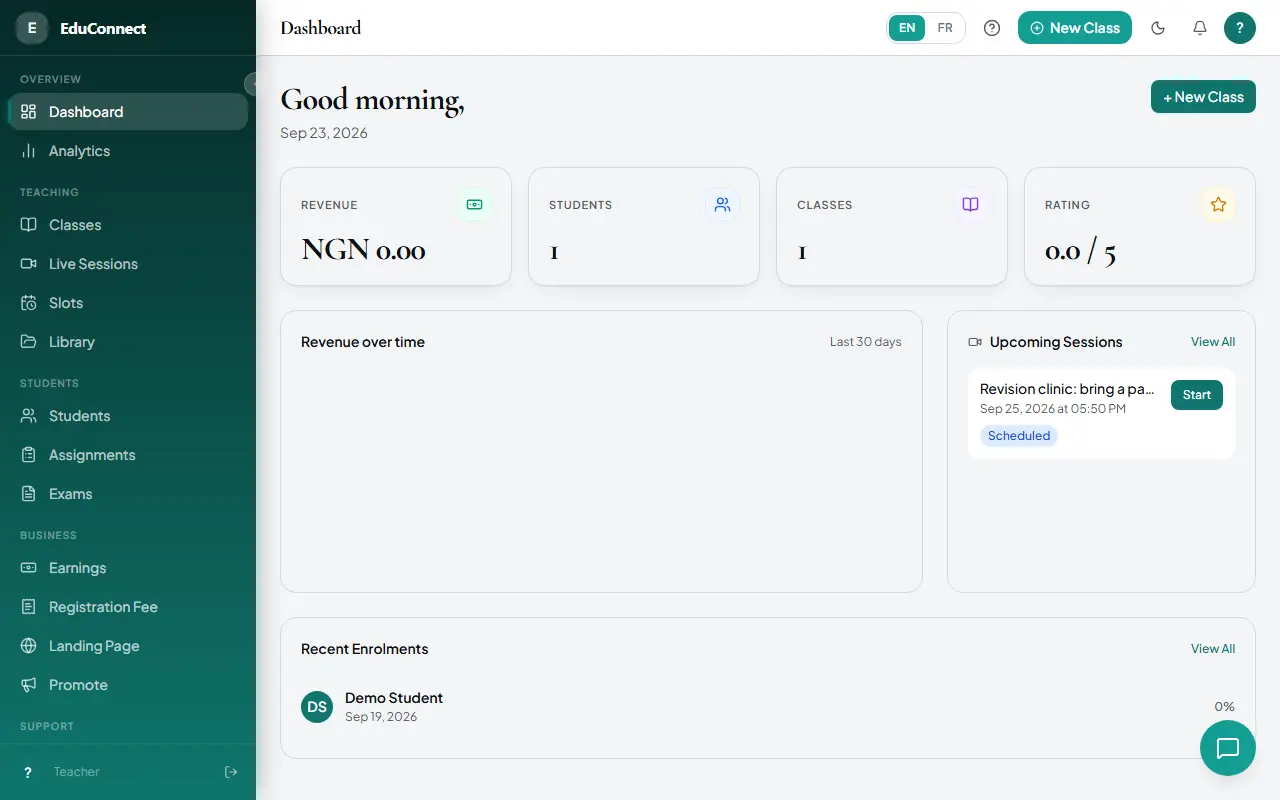Switch language to FR

945,28
